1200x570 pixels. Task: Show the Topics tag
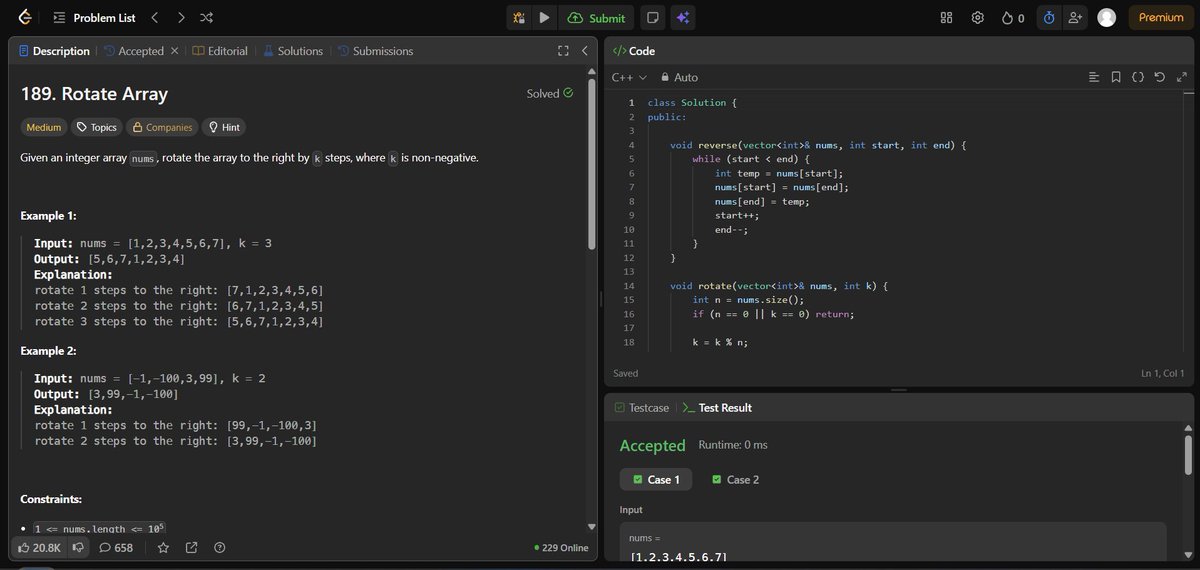point(96,127)
